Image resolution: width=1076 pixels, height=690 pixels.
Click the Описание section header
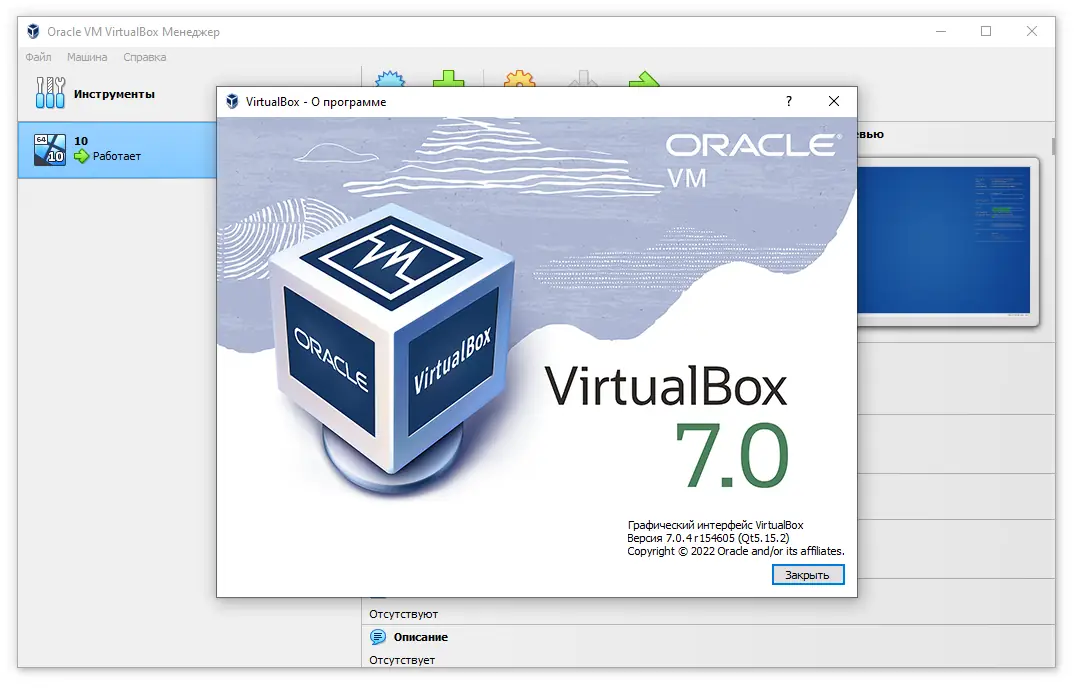pyautogui.click(x=421, y=637)
